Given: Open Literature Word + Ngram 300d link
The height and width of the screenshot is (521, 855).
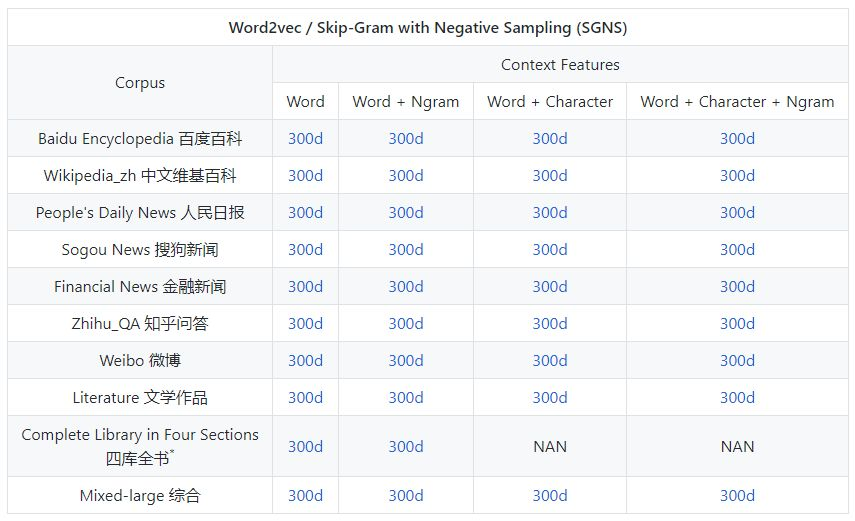Looking at the screenshot, I should tap(406, 398).
